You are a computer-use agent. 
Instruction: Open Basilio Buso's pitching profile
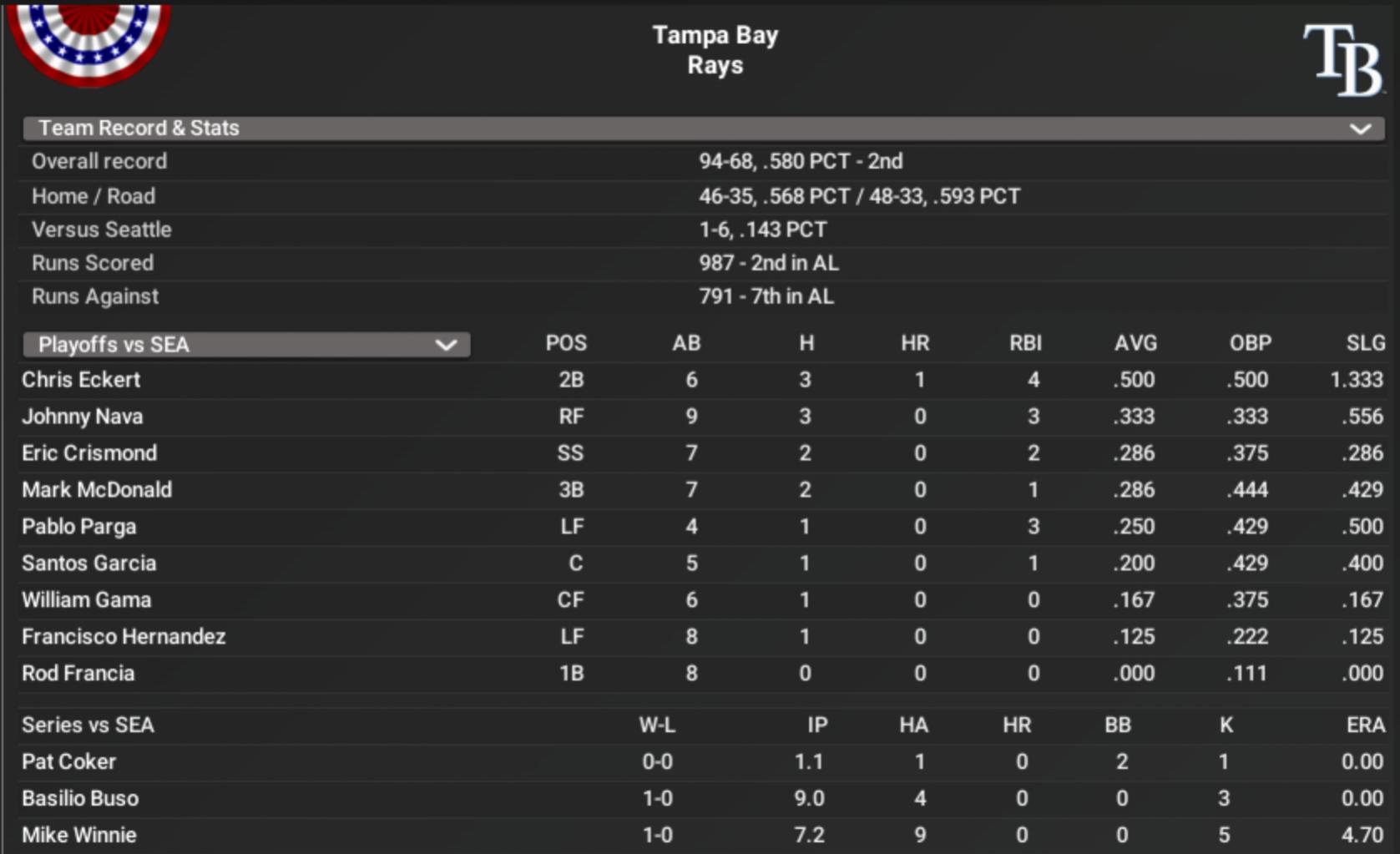[x=80, y=799]
